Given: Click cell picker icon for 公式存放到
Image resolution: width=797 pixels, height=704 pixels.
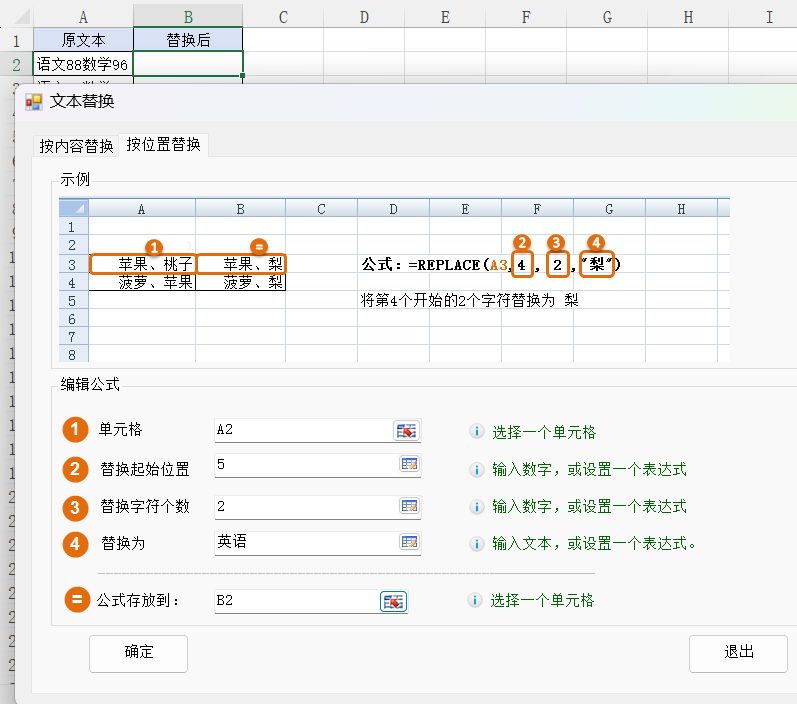Looking at the screenshot, I should coord(393,601).
